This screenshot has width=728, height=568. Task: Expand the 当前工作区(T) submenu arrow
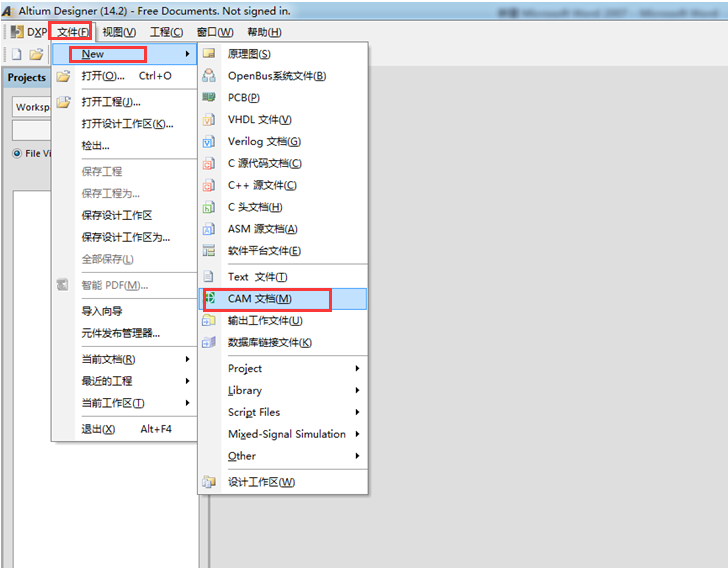click(187, 403)
